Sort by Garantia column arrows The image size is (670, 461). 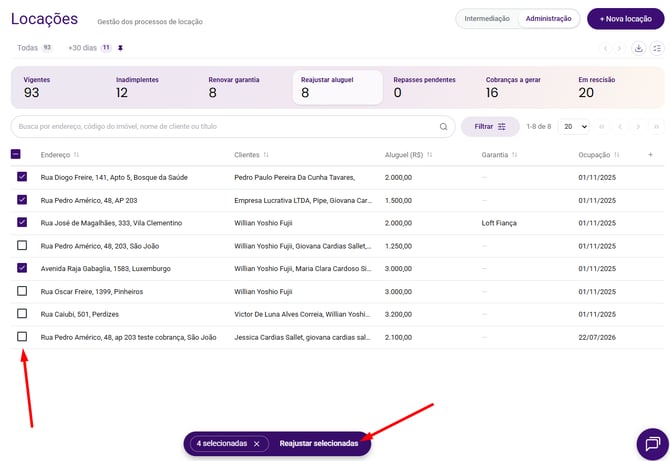click(514, 155)
